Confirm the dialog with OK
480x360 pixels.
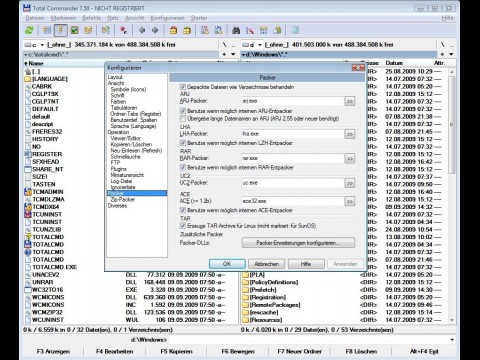tap(227, 264)
